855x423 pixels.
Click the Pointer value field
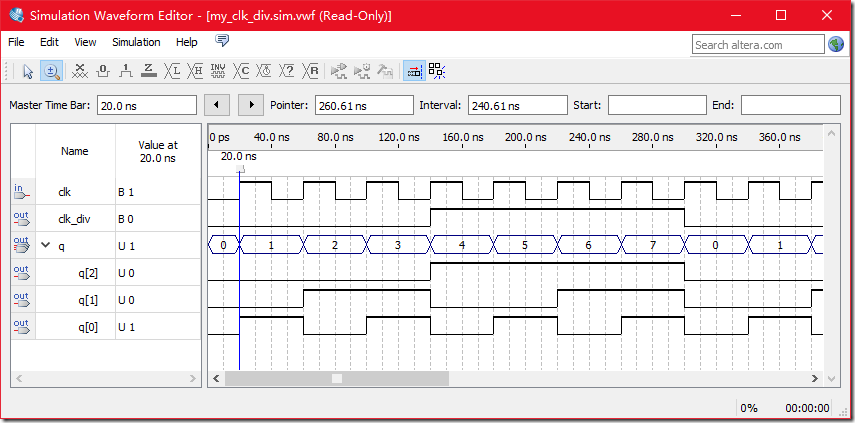pyautogui.click(x=364, y=105)
